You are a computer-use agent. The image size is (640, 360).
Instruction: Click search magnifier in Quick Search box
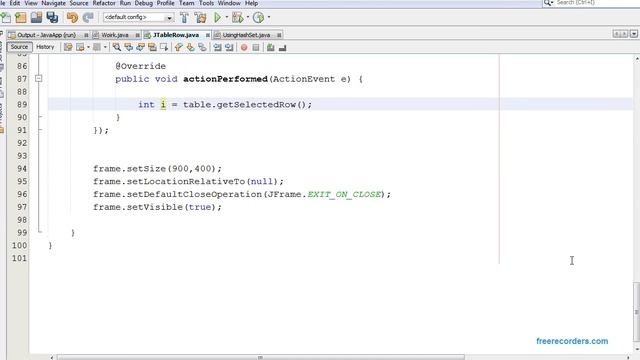pos(548,3)
